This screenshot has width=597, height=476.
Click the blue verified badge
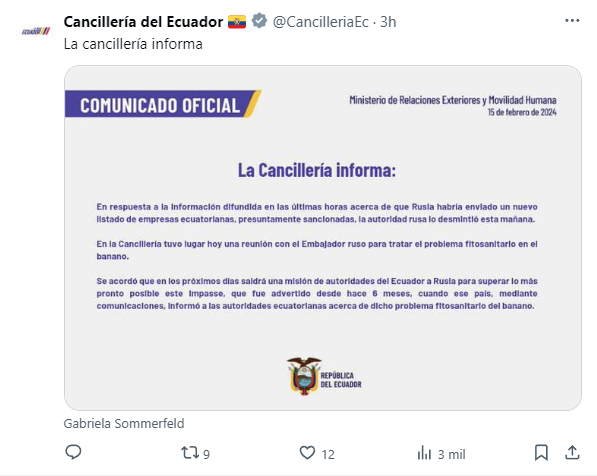pyautogui.click(x=259, y=21)
